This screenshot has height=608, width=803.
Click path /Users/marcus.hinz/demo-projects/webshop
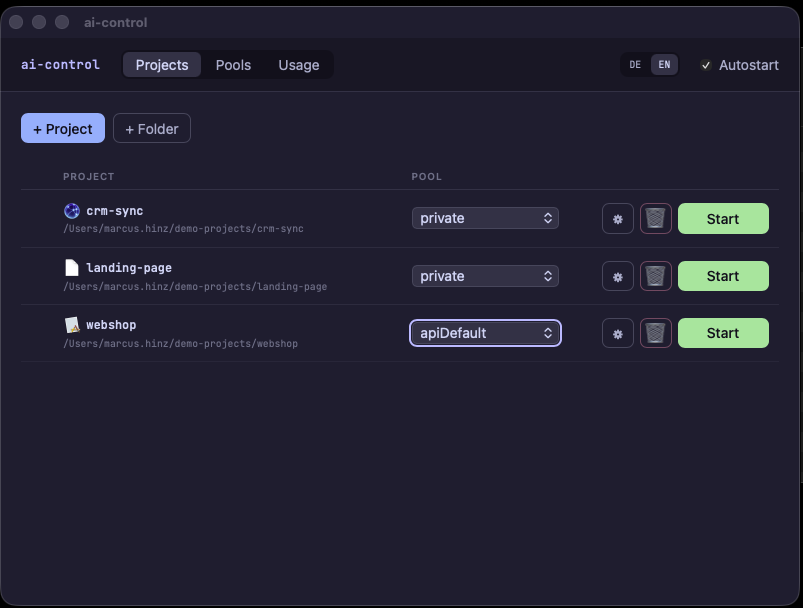pyautogui.click(x=180, y=343)
